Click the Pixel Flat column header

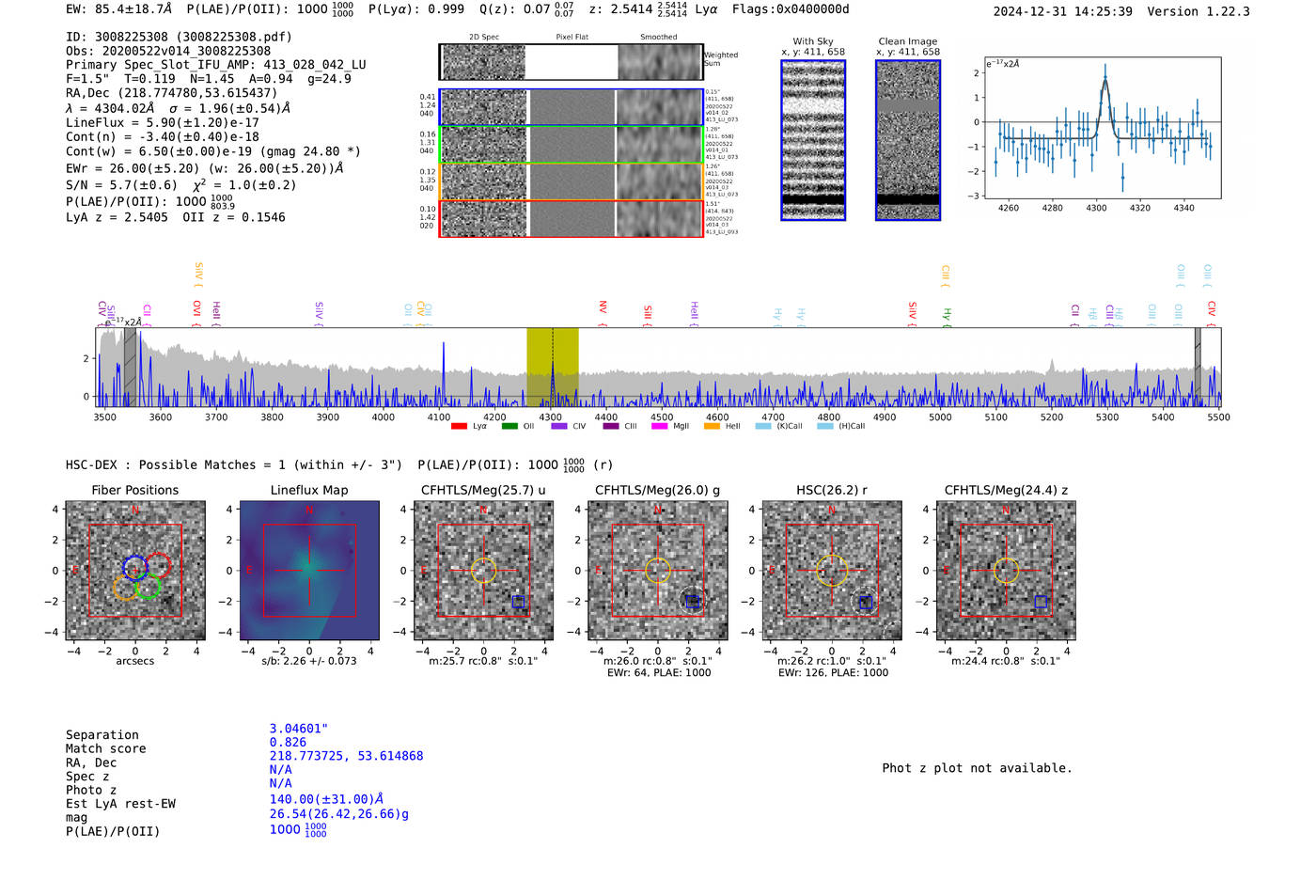click(572, 37)
